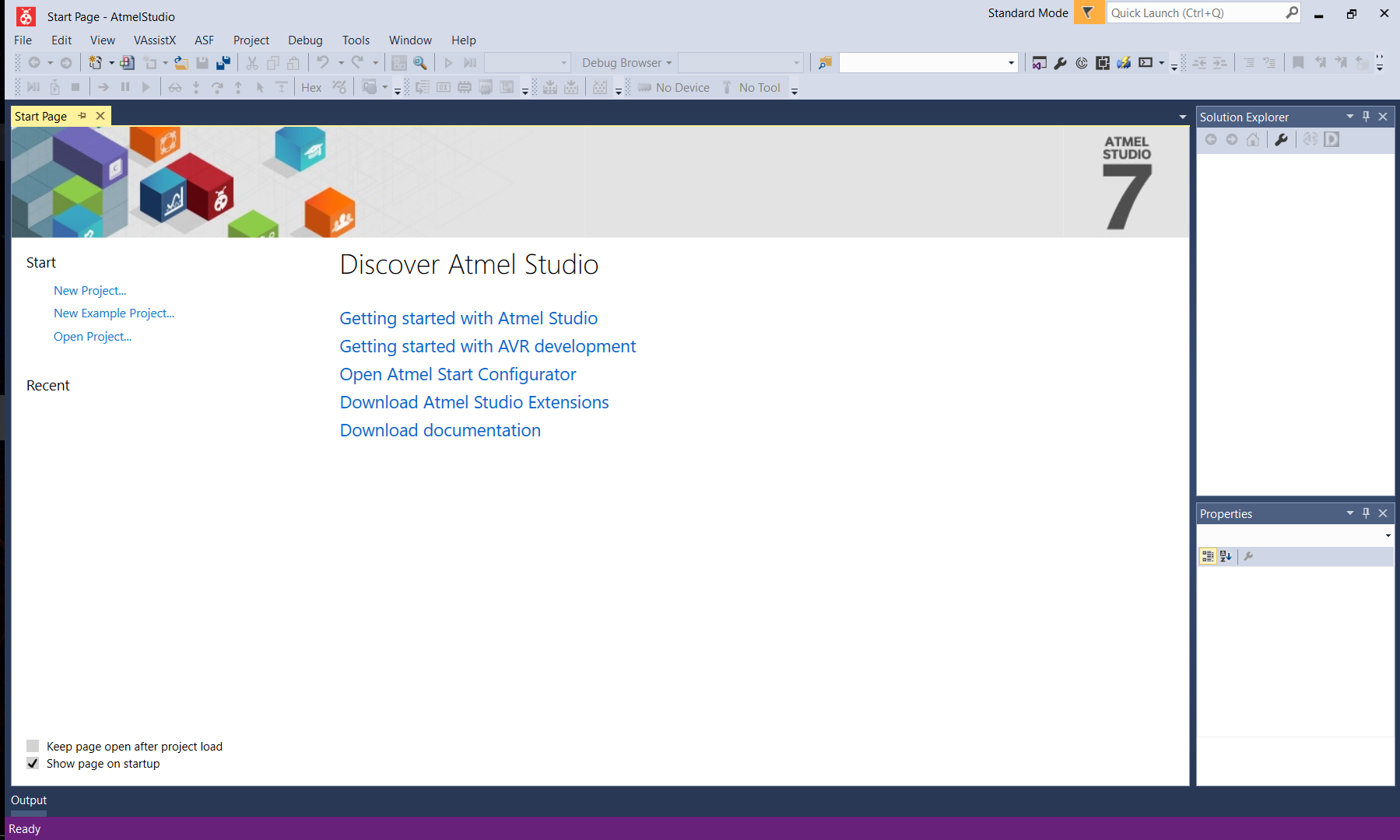This screenshot has width=1400, height=840.
Task: Click the Property Pages wrench in Properties
Action: coord(1248,556)
